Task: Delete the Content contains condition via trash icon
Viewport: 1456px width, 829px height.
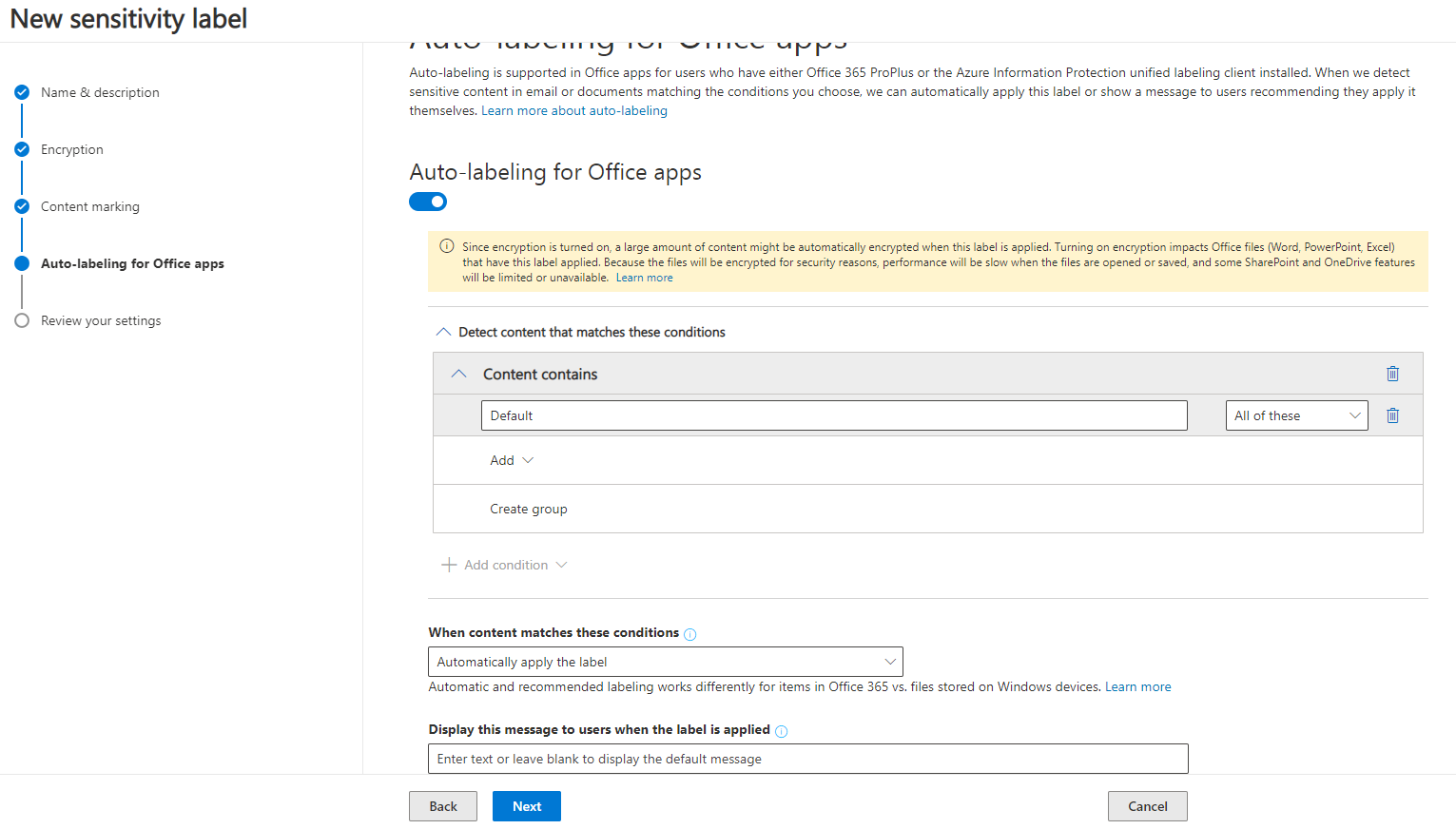Action: (1392, 374)
